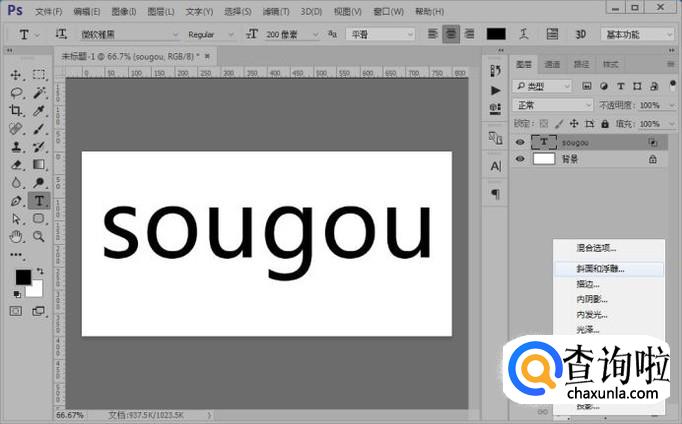Choose Bevel and Emboss from context menu

point(608,269)
